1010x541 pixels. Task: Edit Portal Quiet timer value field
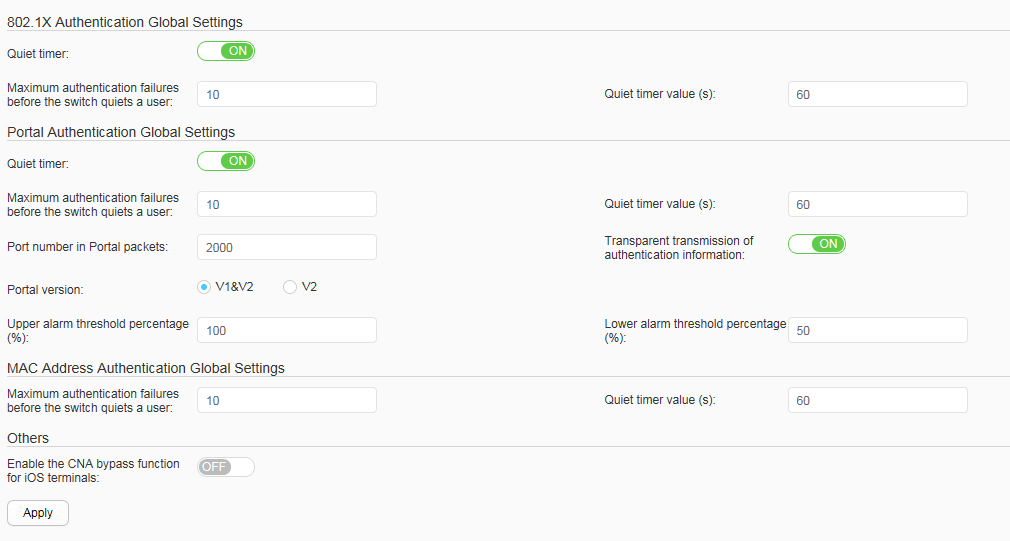[877, 204]
